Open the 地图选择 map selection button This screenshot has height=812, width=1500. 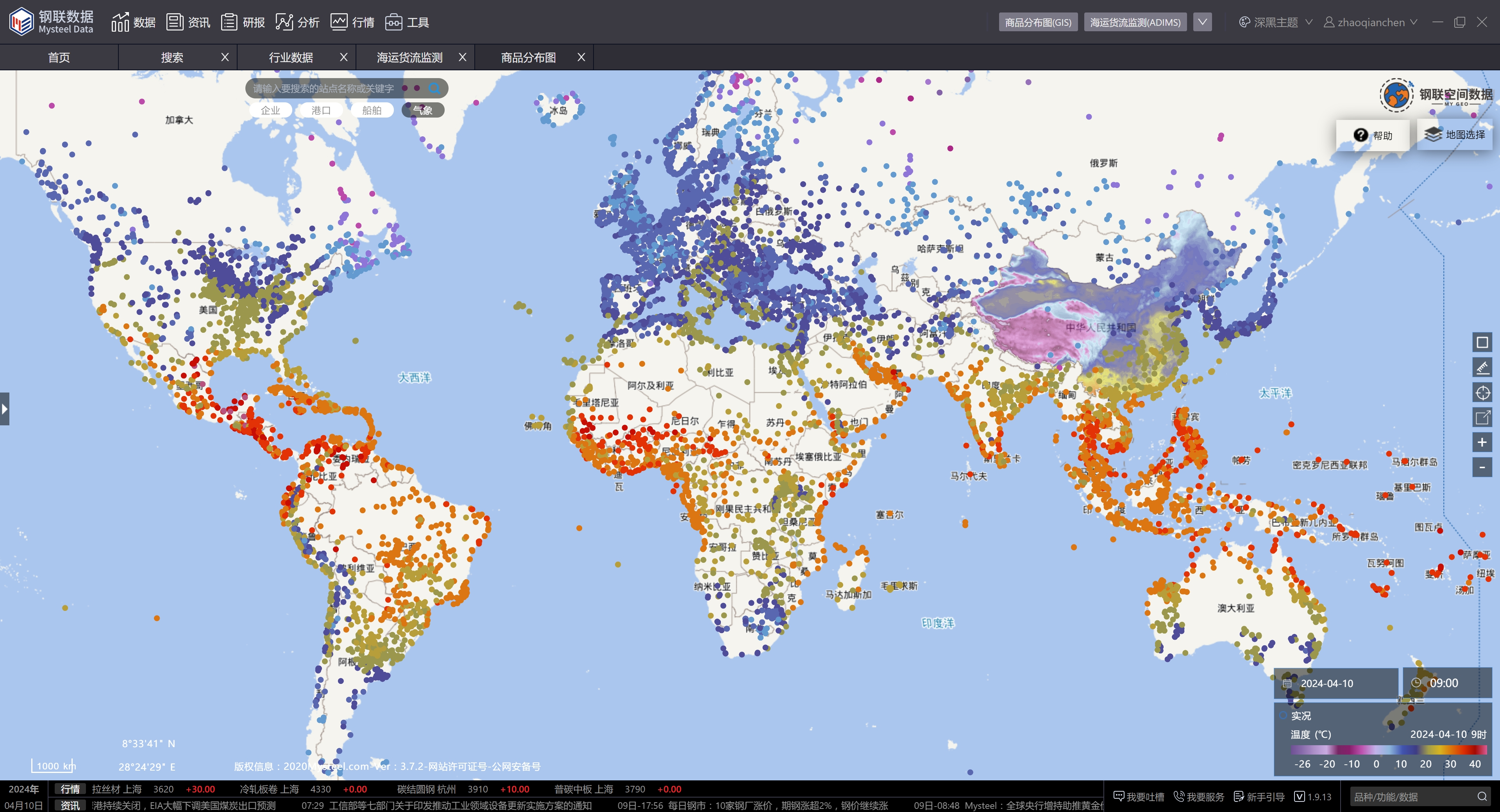point(1454,134)
